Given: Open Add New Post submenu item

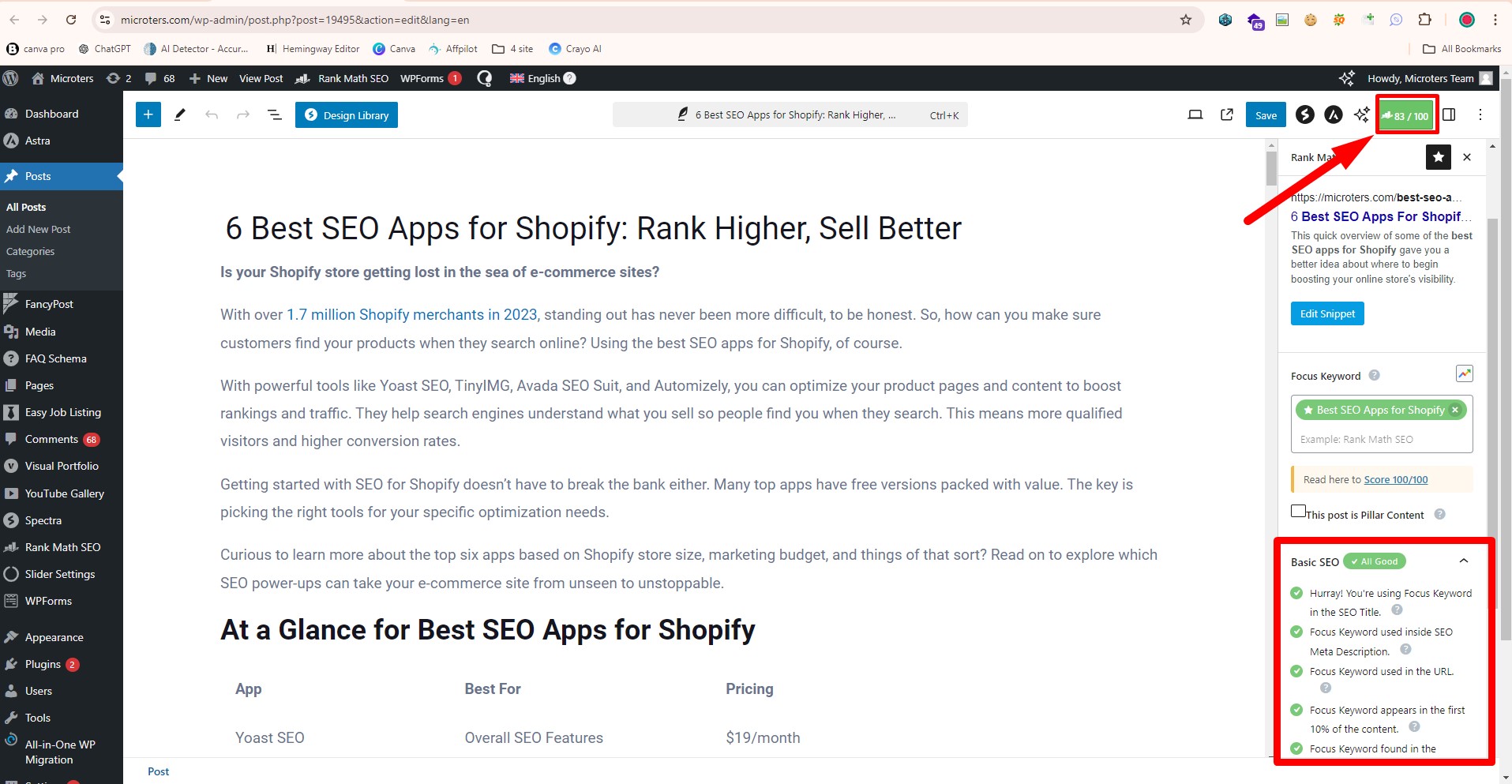Looking at the screenshot, I should point(38,229).
